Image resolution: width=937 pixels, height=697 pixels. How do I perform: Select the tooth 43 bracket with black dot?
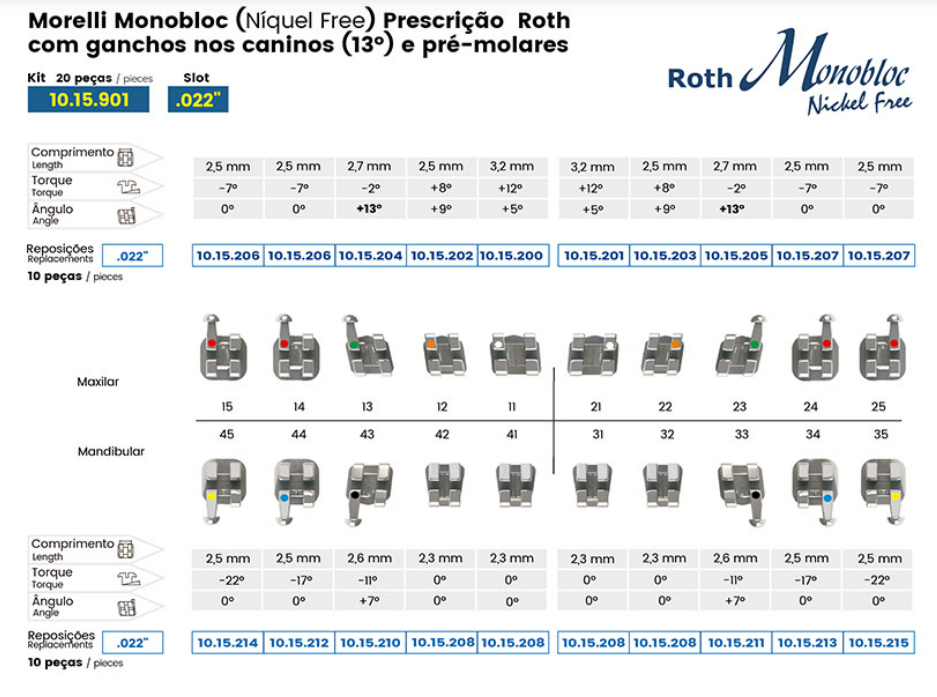368,494
